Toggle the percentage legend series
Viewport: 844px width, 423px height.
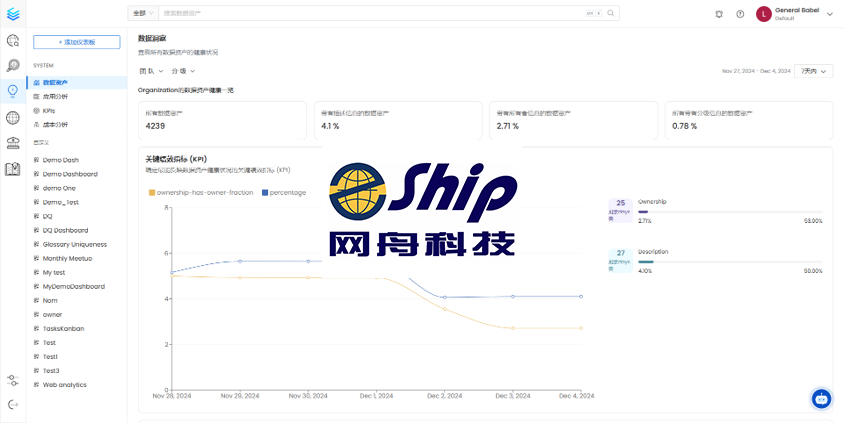tap(284, 192)
